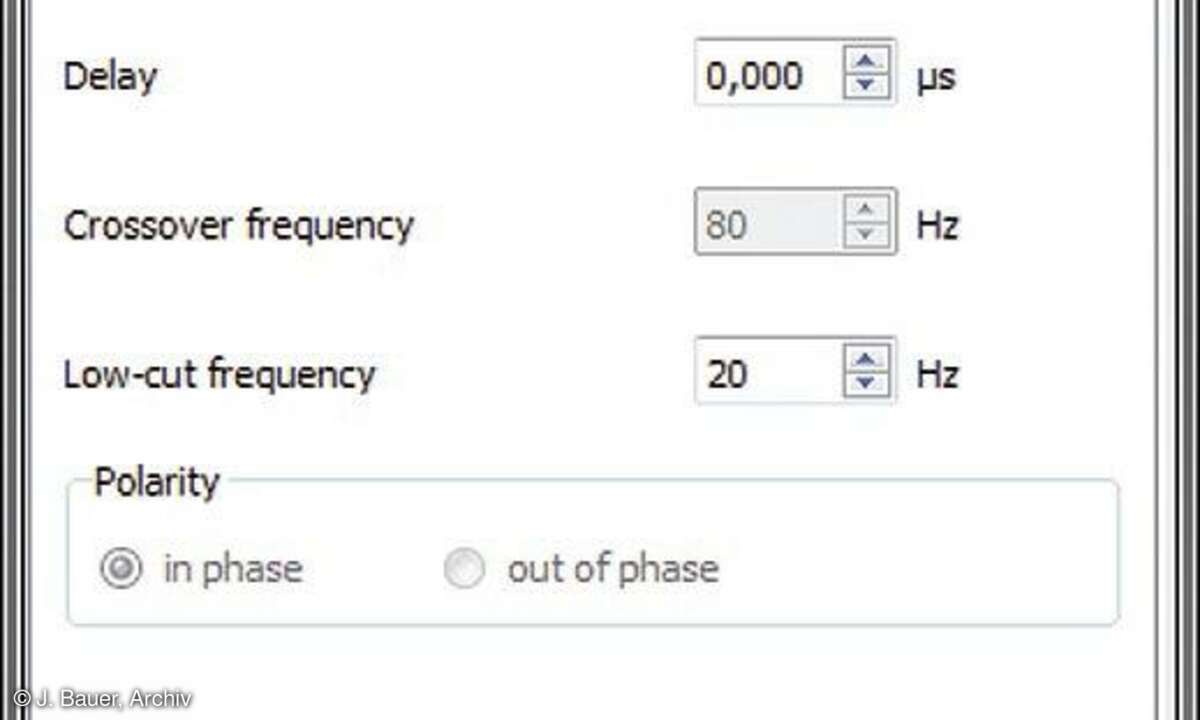Click the Polarity group heading
Image resolution: width=1200 pixels, height=720 pixels.
156,482
